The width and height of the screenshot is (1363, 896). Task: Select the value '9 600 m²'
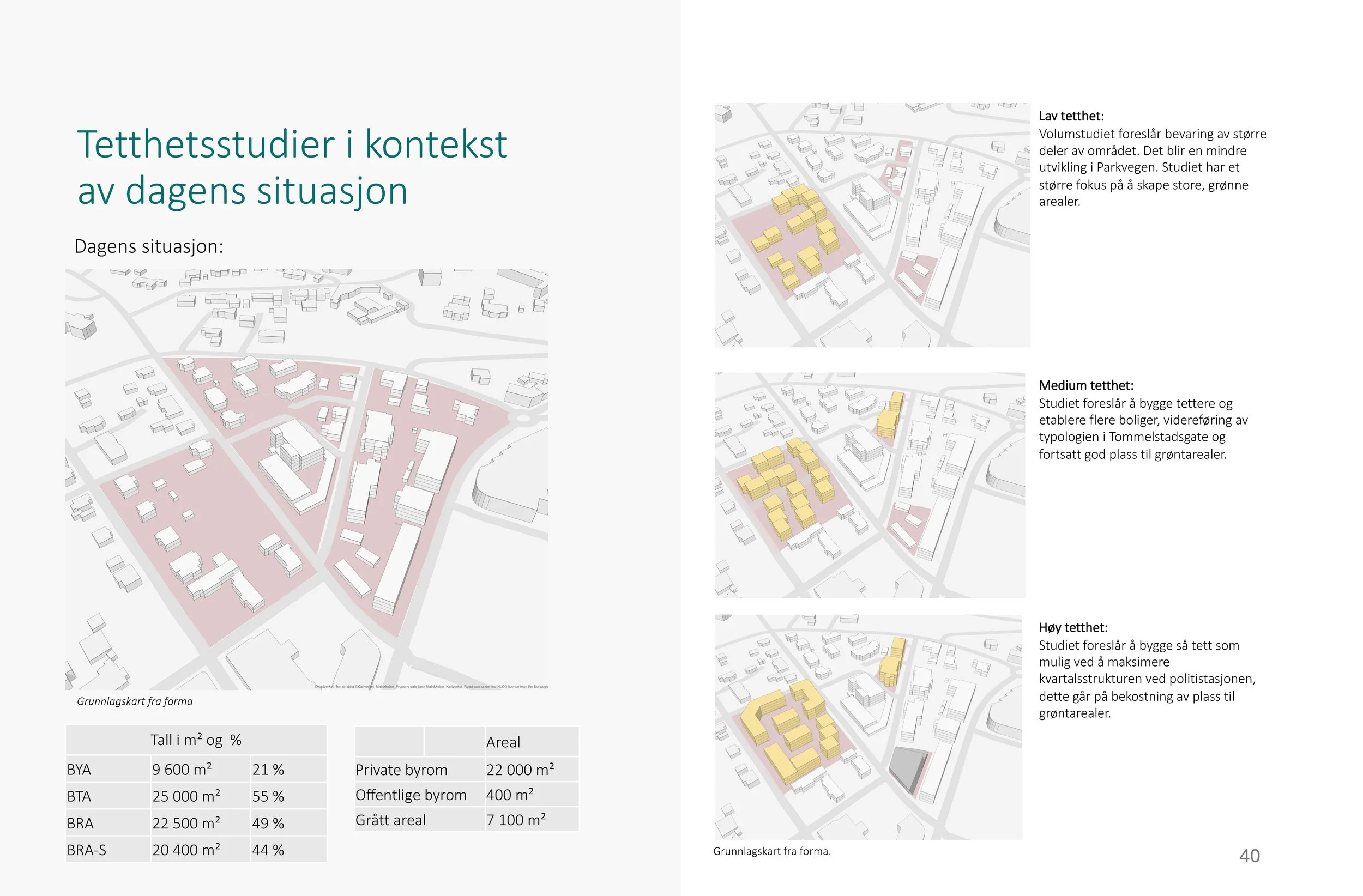pos(182,769)
